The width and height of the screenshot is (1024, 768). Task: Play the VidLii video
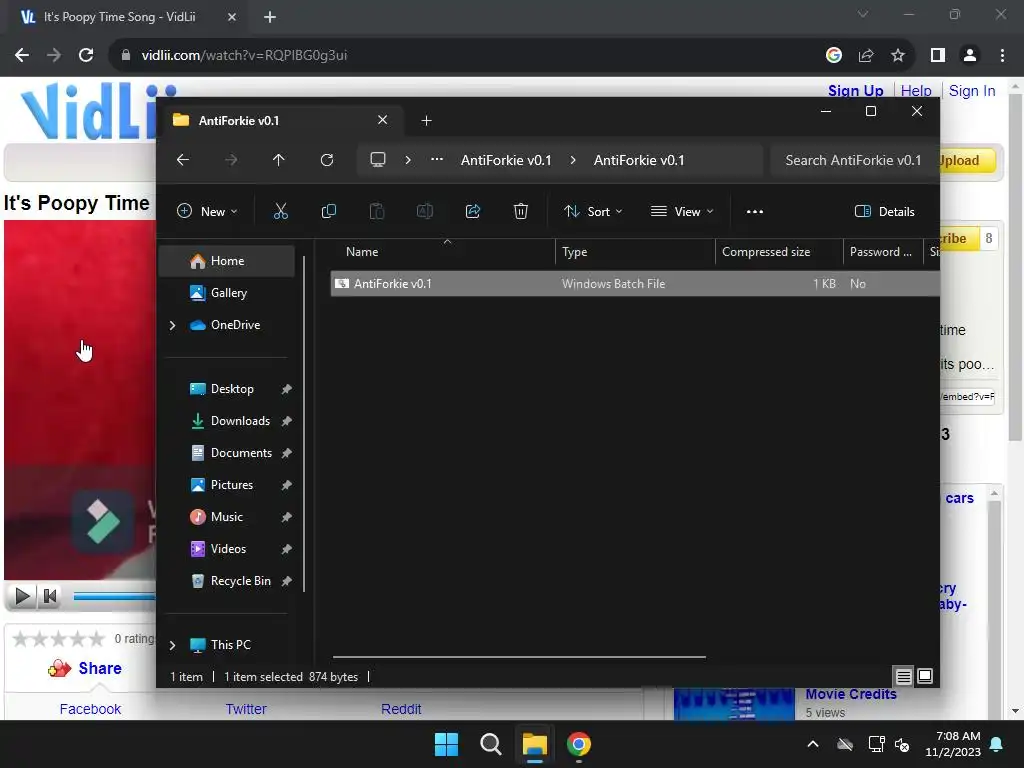pyautogui.click(x=22, y=596)
